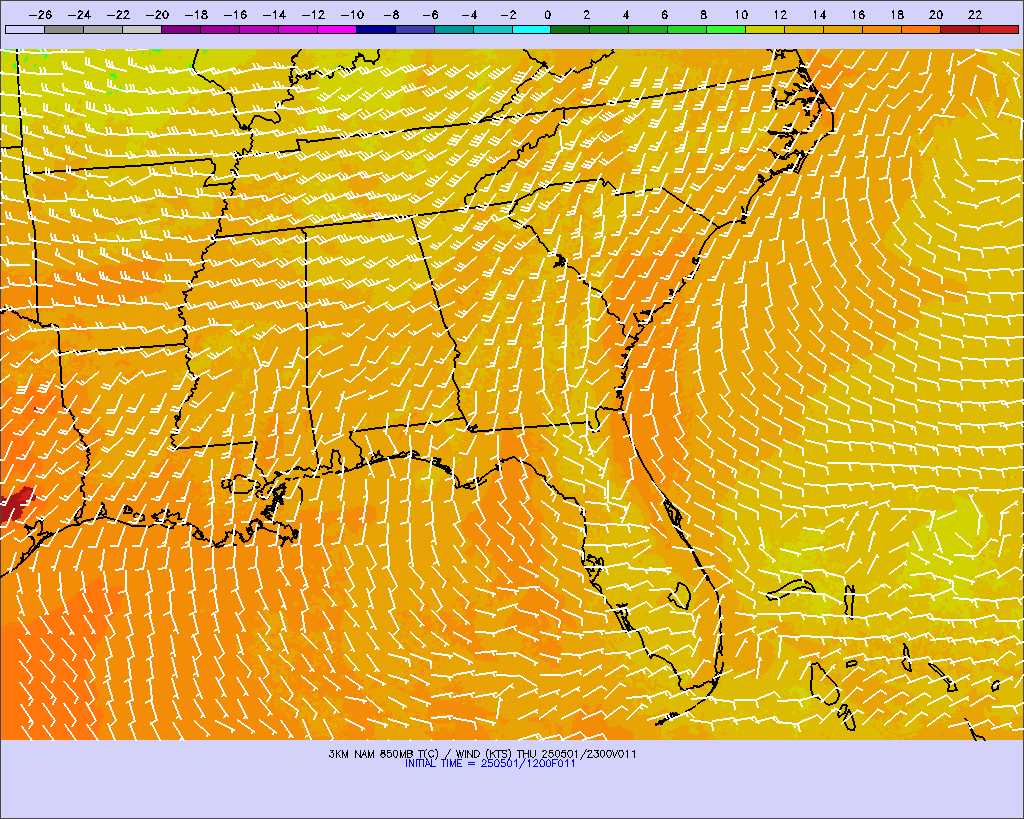Click the positive '10' scale label
Viewport: 1024px width, 819px height.
pyautogui.click(x=741, y=15)
